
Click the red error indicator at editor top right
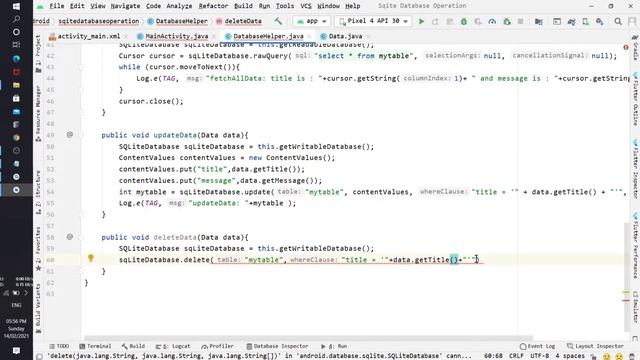pyautogui.click(x=626, y=48)
